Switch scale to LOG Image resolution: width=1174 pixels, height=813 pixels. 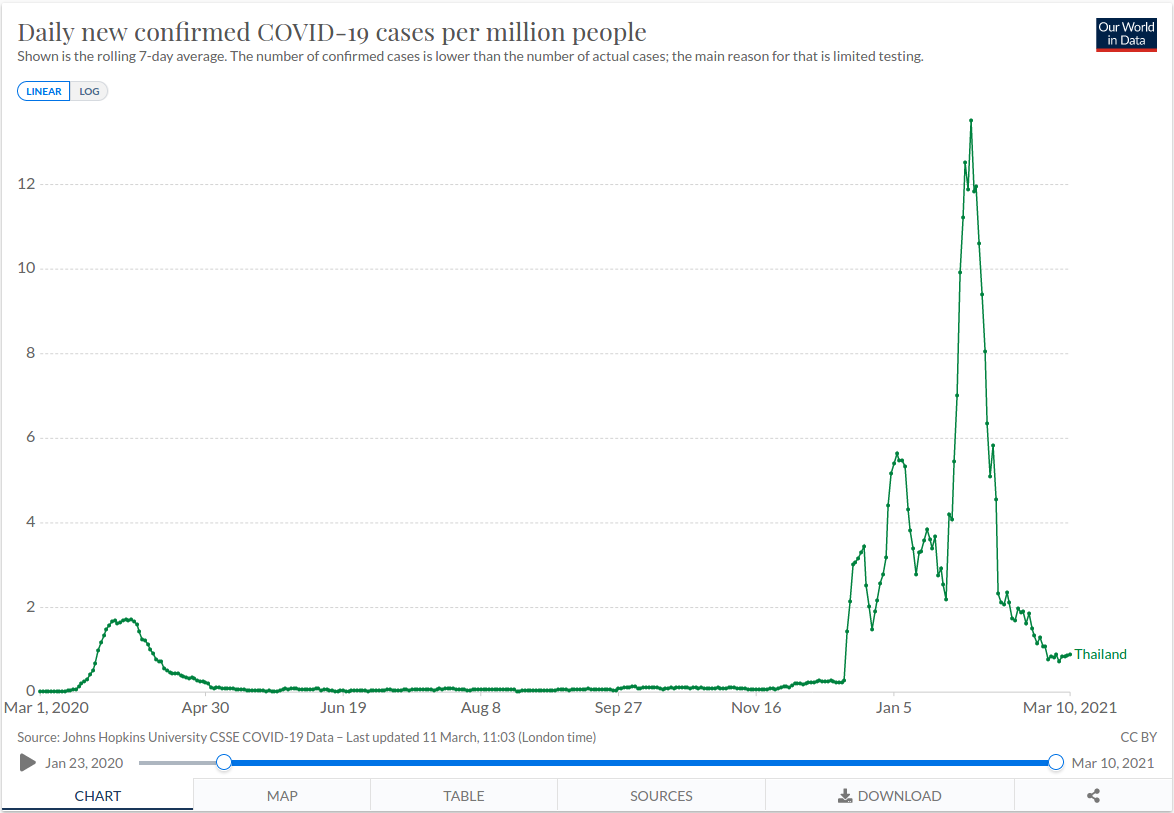point(90,91)
